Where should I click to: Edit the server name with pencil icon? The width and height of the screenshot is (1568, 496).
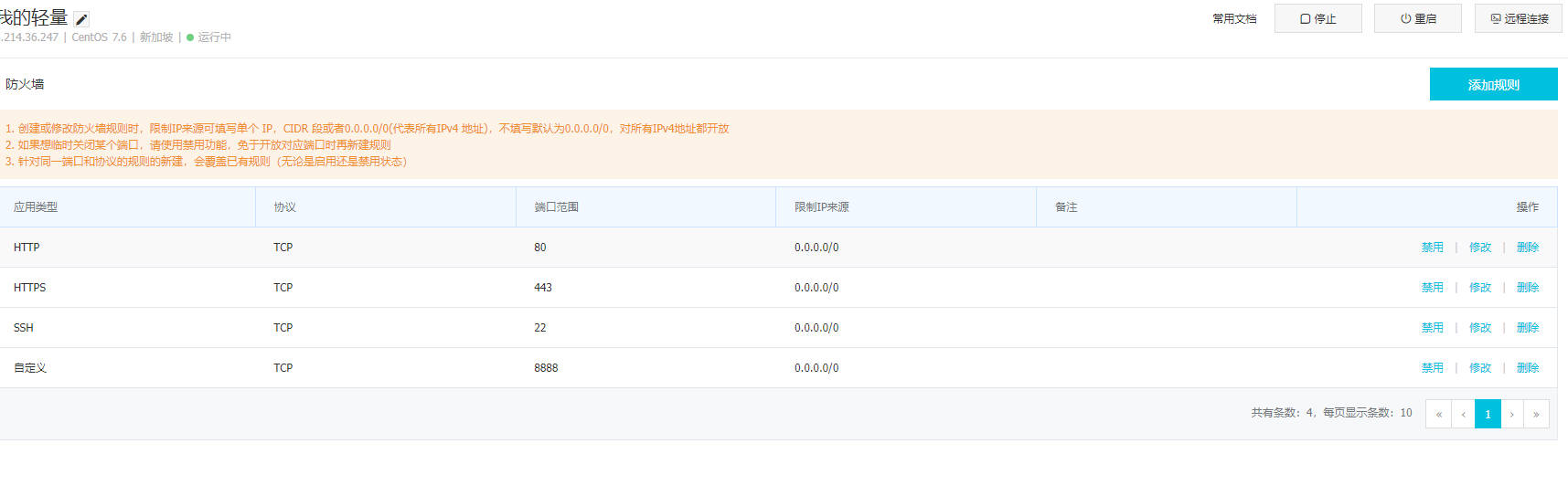(81, 19)
